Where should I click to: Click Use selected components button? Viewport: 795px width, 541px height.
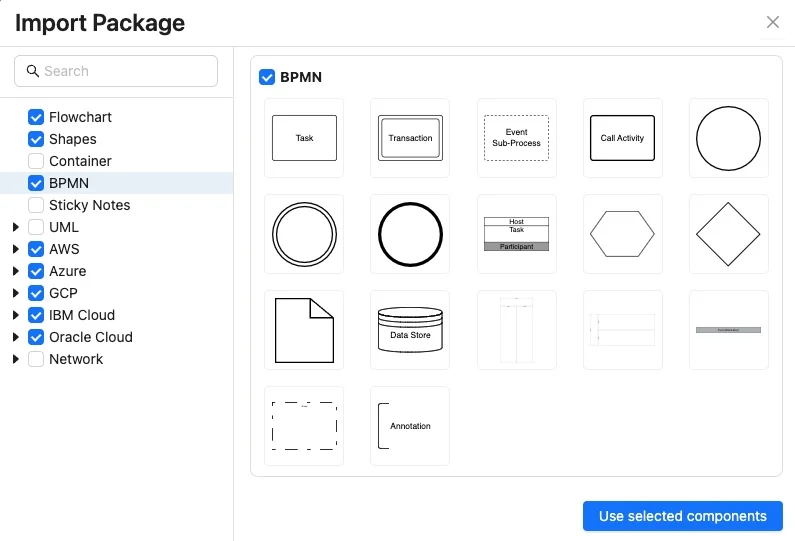click(682, 516)
